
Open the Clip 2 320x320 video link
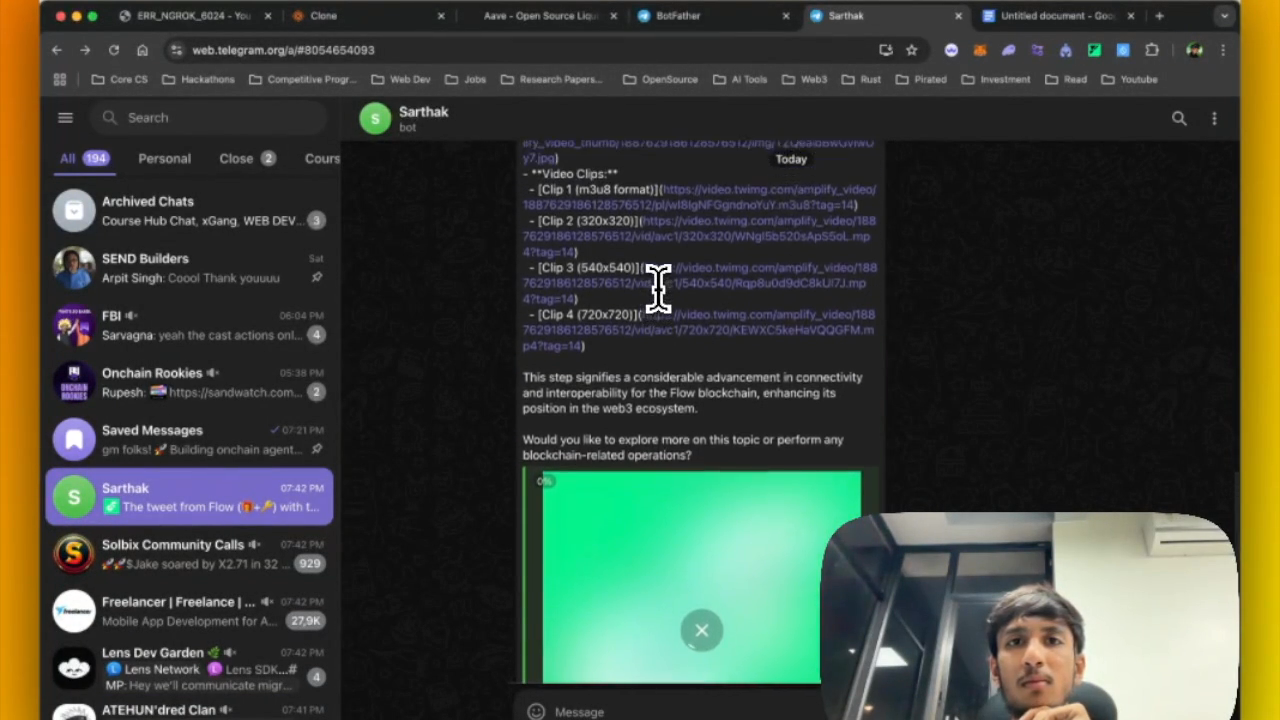pos(698,236)
